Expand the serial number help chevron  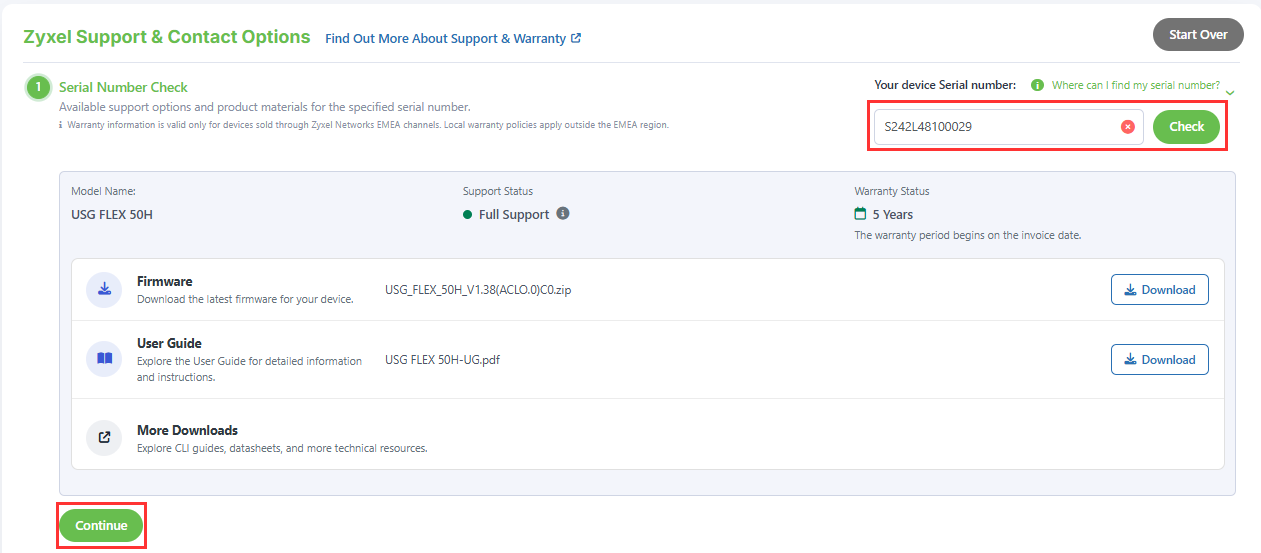click(1230, 93)
